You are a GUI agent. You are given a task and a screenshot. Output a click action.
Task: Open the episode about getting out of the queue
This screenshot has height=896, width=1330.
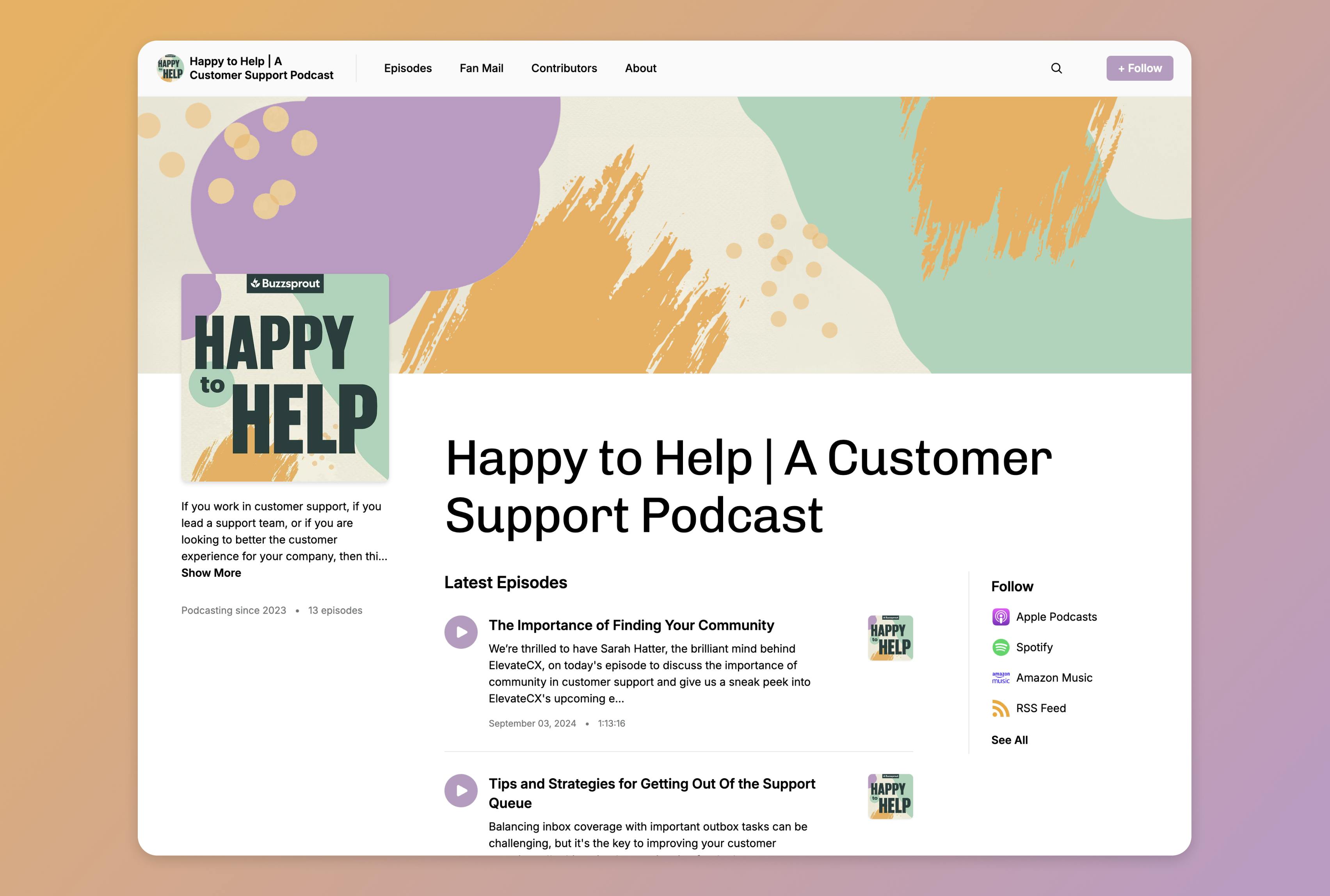(x=652, y=793)
